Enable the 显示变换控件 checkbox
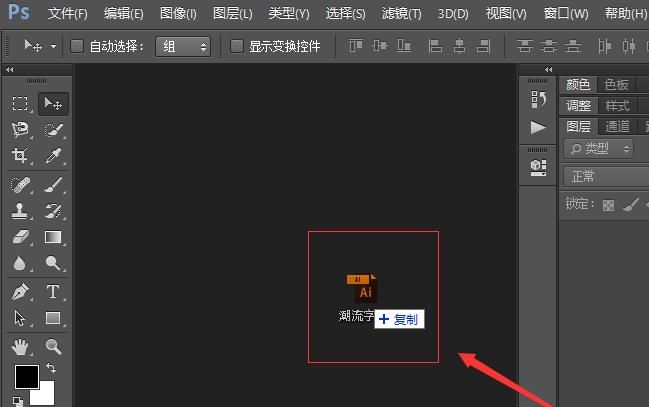 236,46
